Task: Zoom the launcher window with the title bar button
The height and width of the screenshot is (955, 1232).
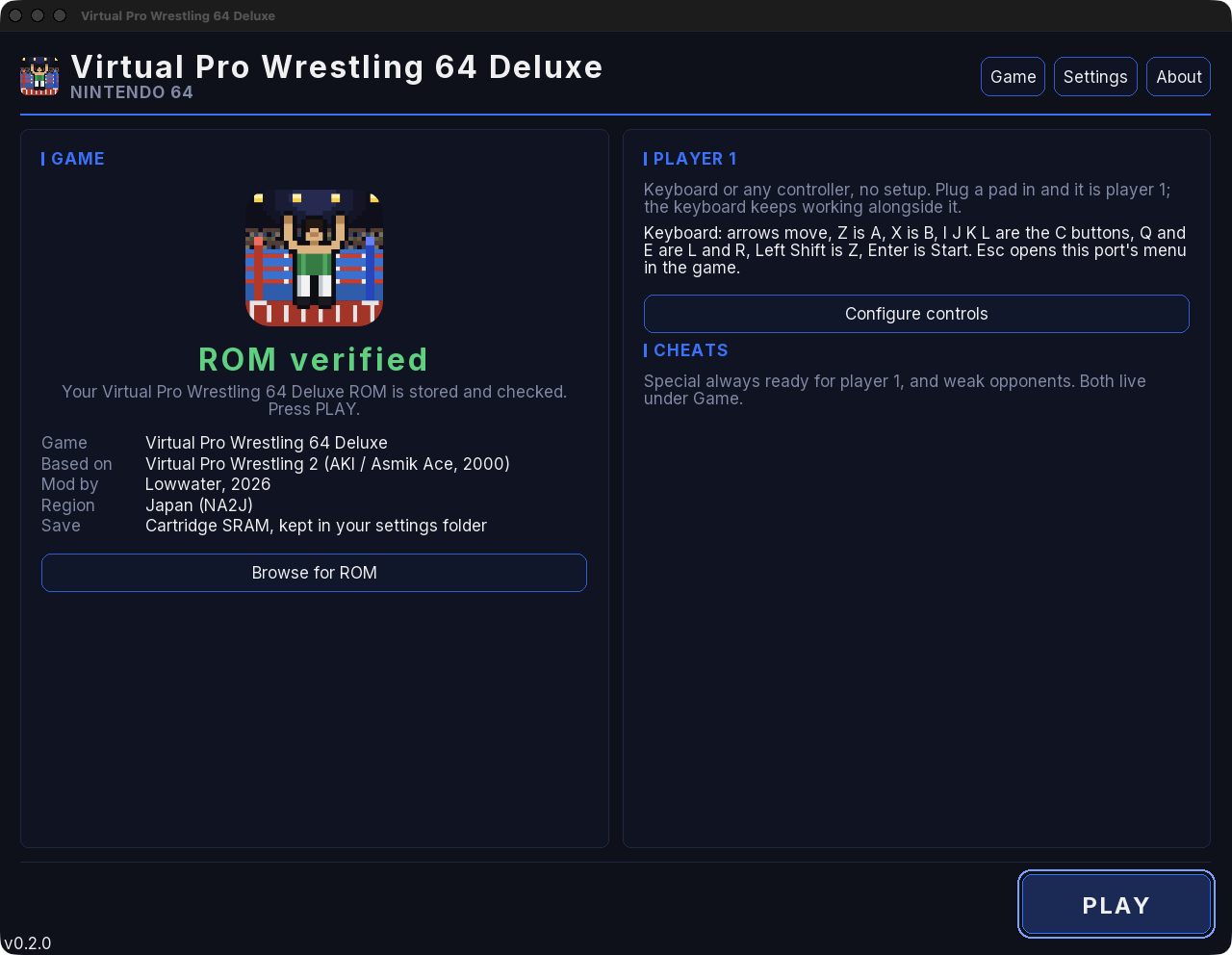Action: point(60,15)
